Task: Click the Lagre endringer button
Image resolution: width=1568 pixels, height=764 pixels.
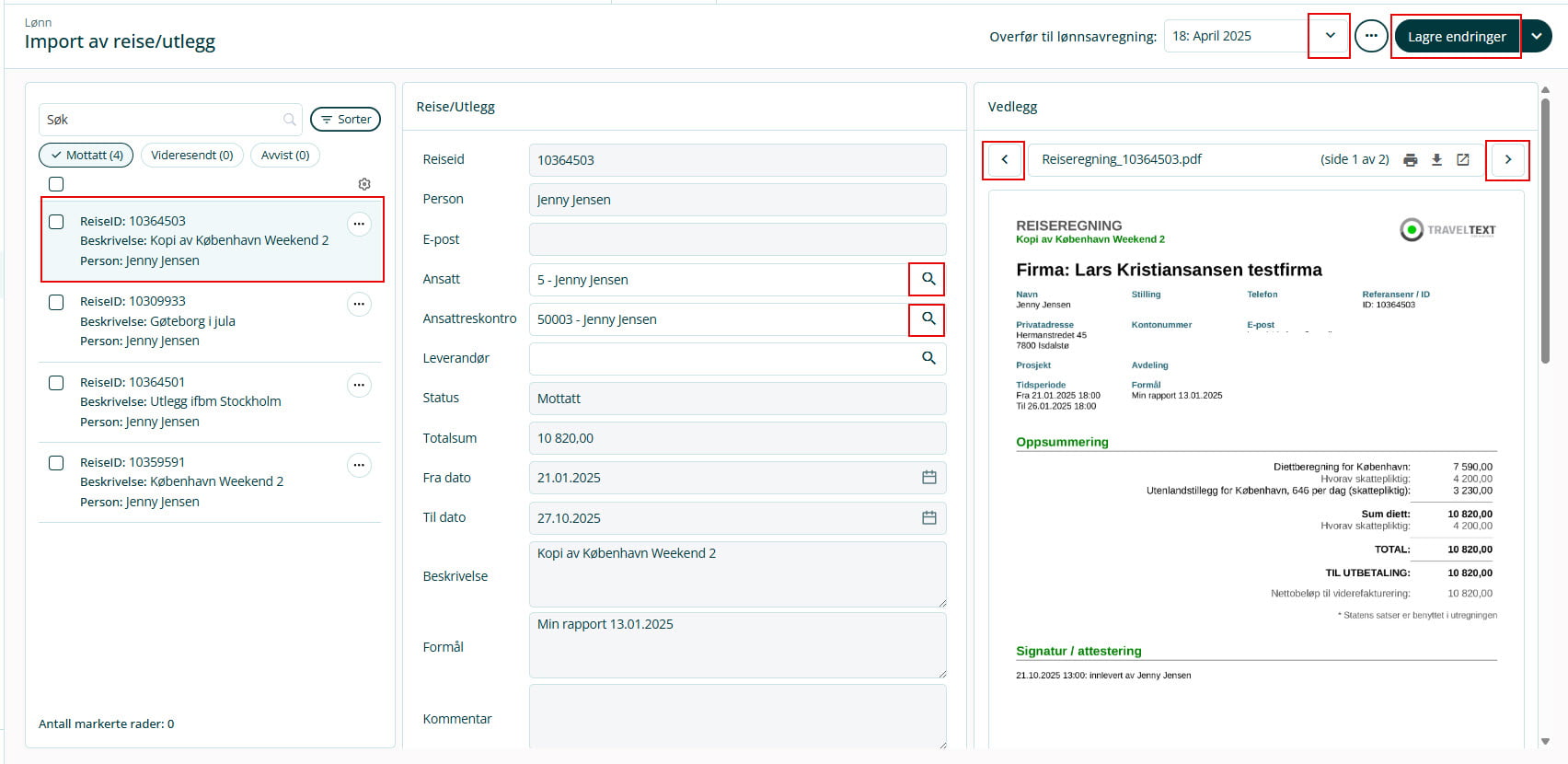Action: pos(1456,37)
